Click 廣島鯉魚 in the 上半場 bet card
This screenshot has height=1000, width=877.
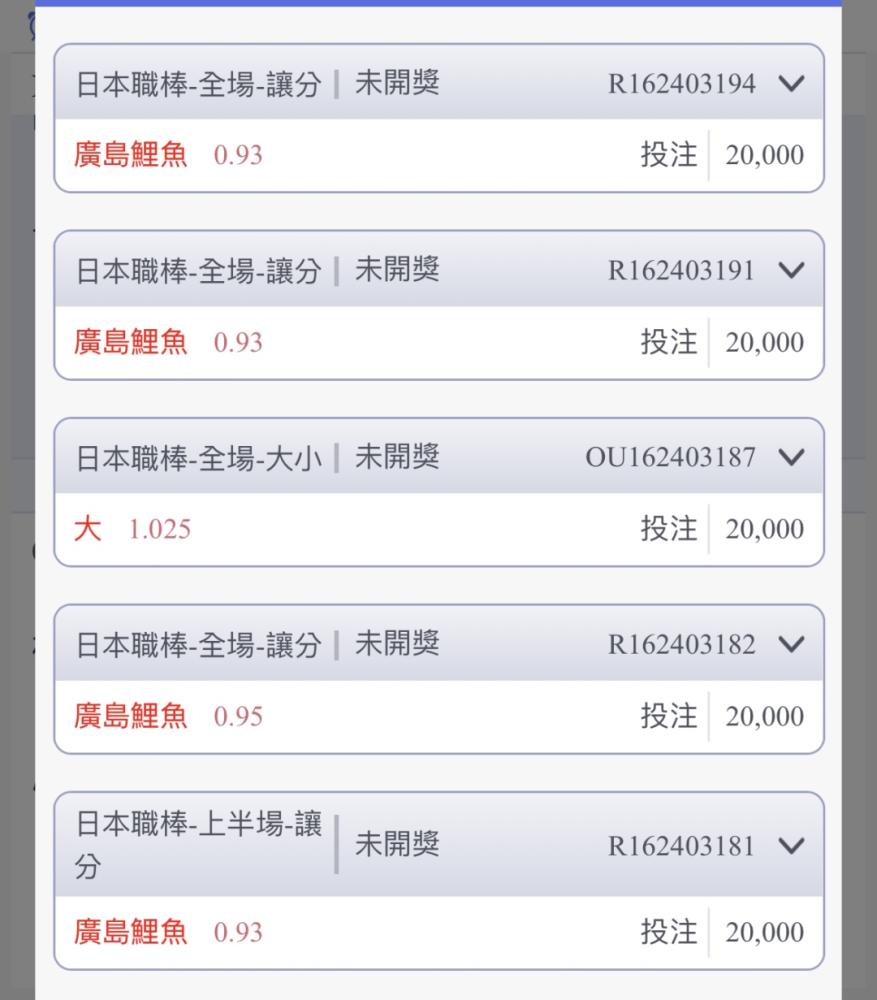[x=130, y=932]
